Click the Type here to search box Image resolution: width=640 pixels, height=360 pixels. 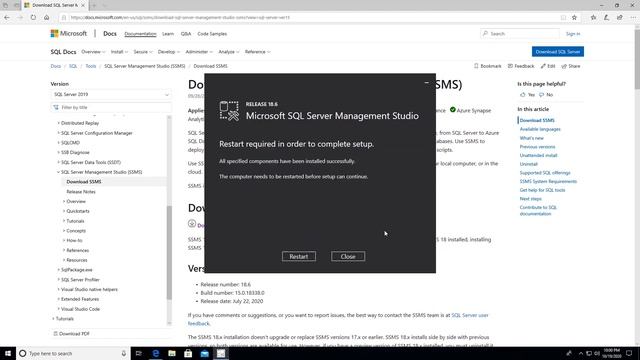tap(73, 353)
